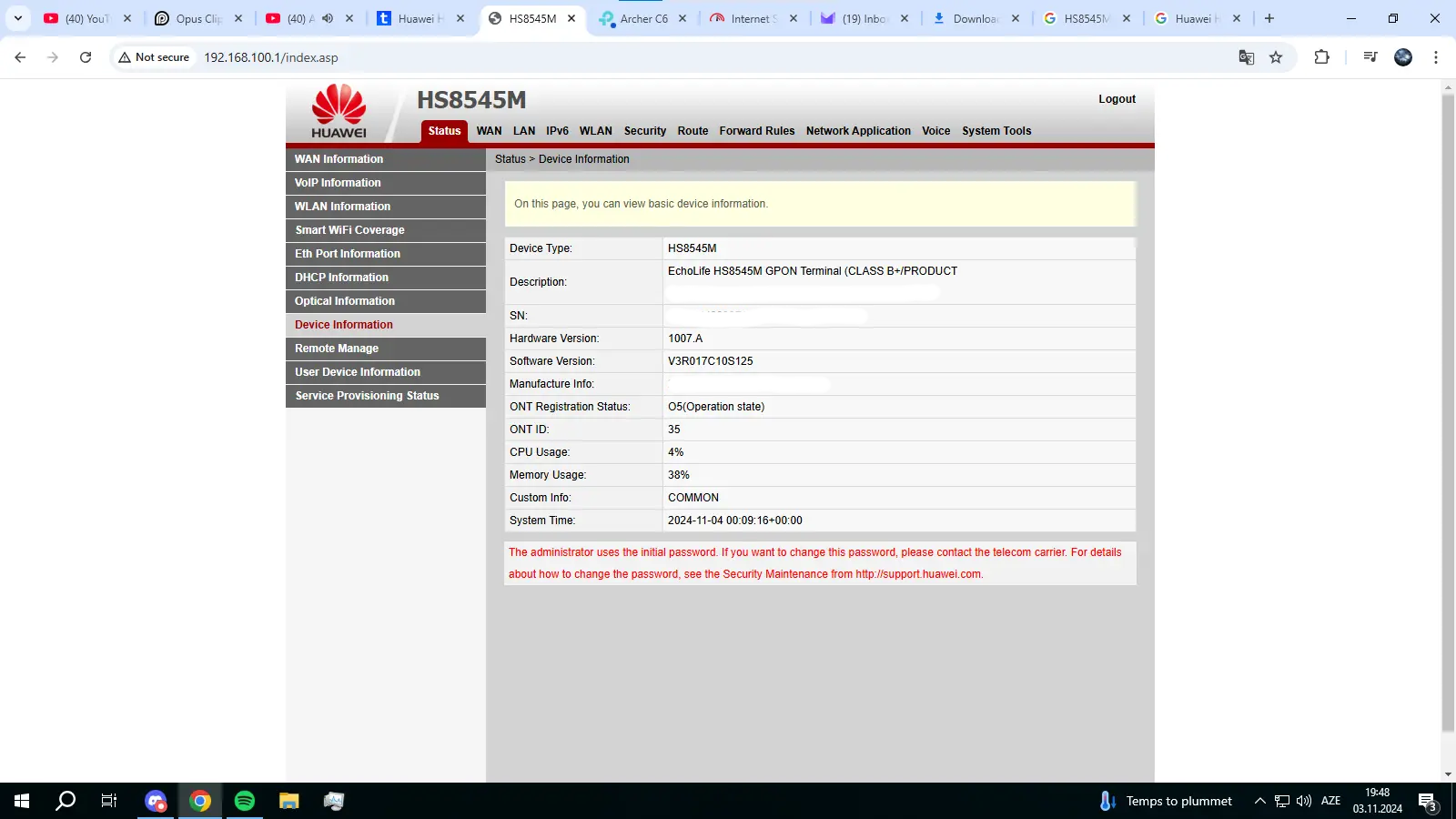Reload the router page
Viewport: 1456px width, 819px height.
[x=86, y=57]
